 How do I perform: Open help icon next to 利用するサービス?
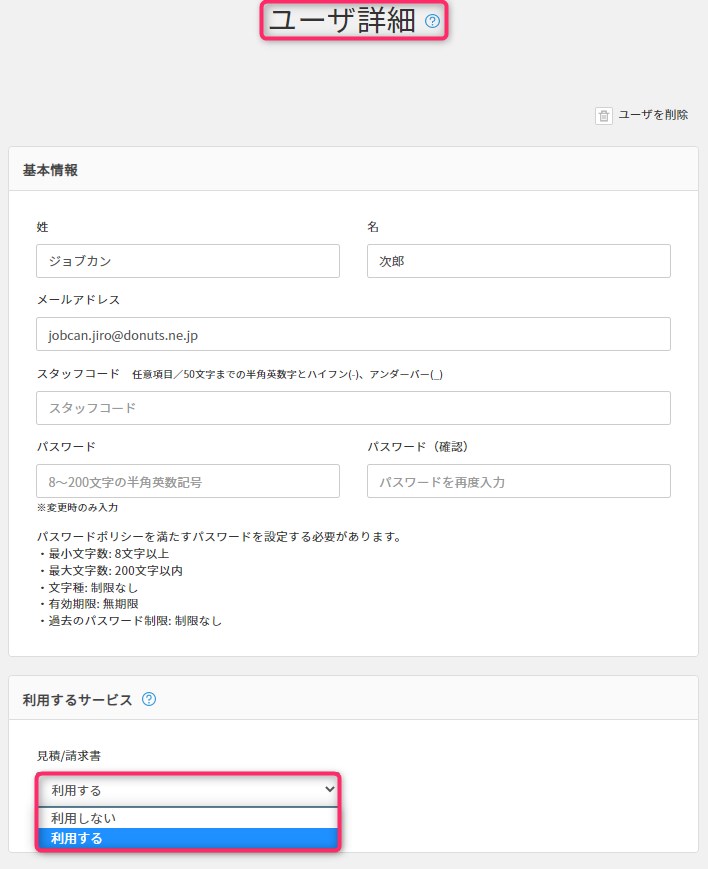click(149, 700)
